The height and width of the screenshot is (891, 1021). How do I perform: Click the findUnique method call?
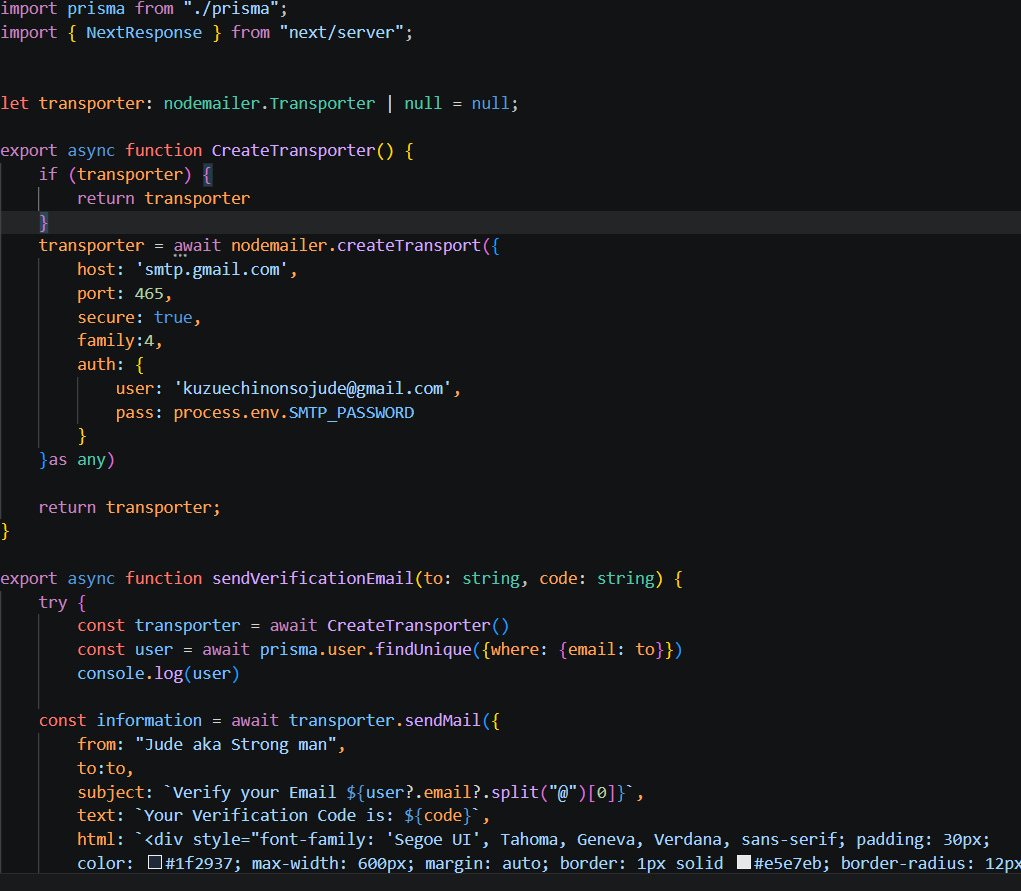click(424, 650)
